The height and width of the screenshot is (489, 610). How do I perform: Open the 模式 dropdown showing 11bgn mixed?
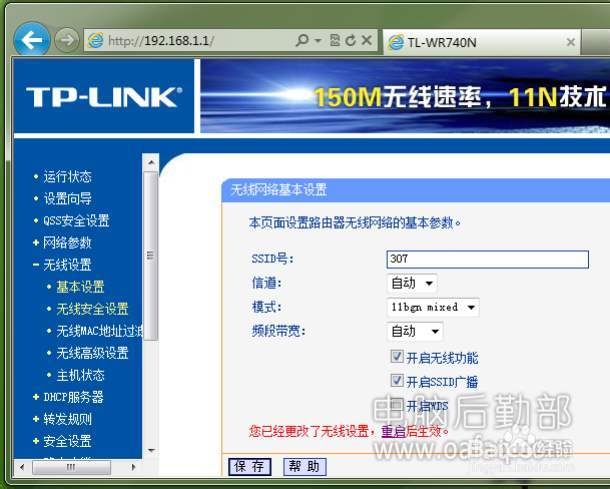(x=433, y=307)
